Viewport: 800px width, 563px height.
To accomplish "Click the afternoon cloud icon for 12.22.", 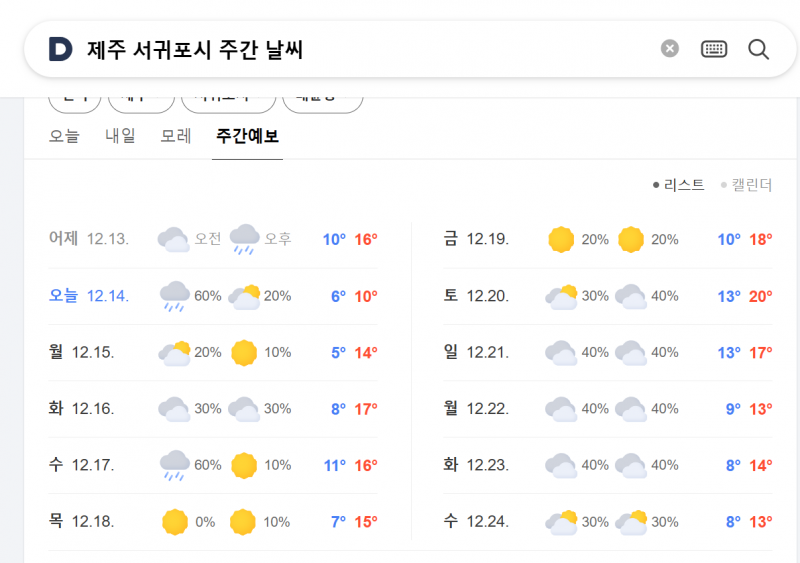I will pos(631,409).
